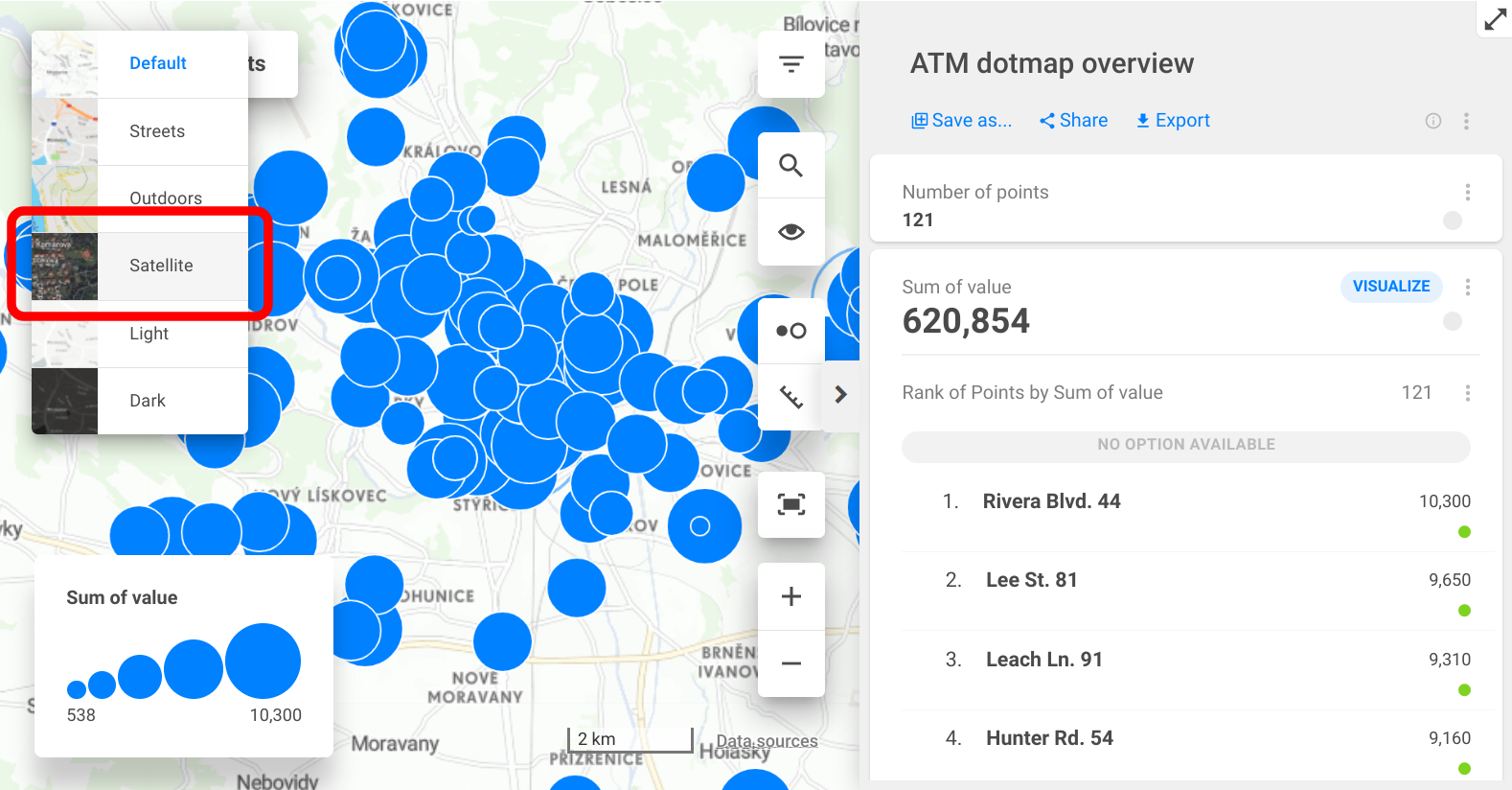Click the fit-to-extent frame icon
The image size is (1512, 790).
[790, 504]
